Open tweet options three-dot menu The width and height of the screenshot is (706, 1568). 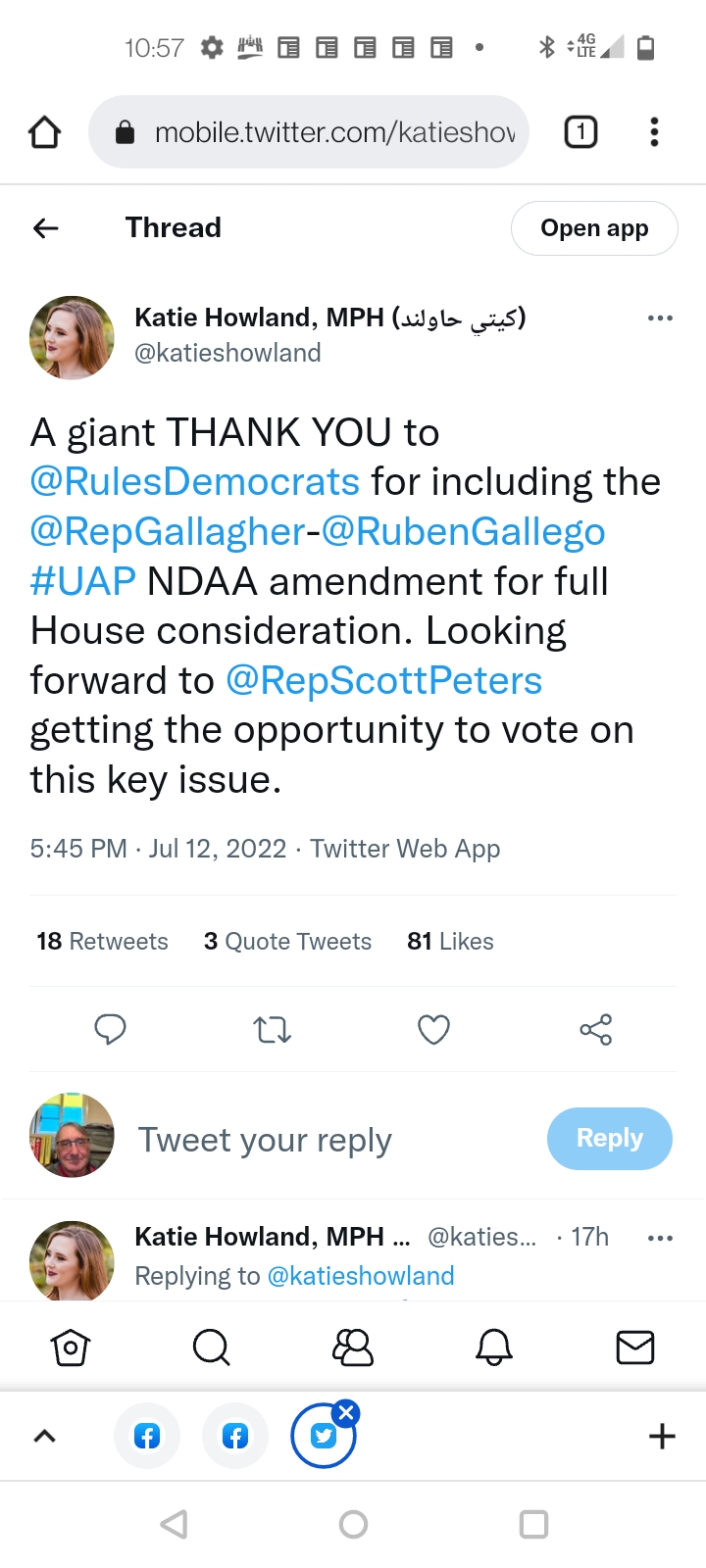660,318
